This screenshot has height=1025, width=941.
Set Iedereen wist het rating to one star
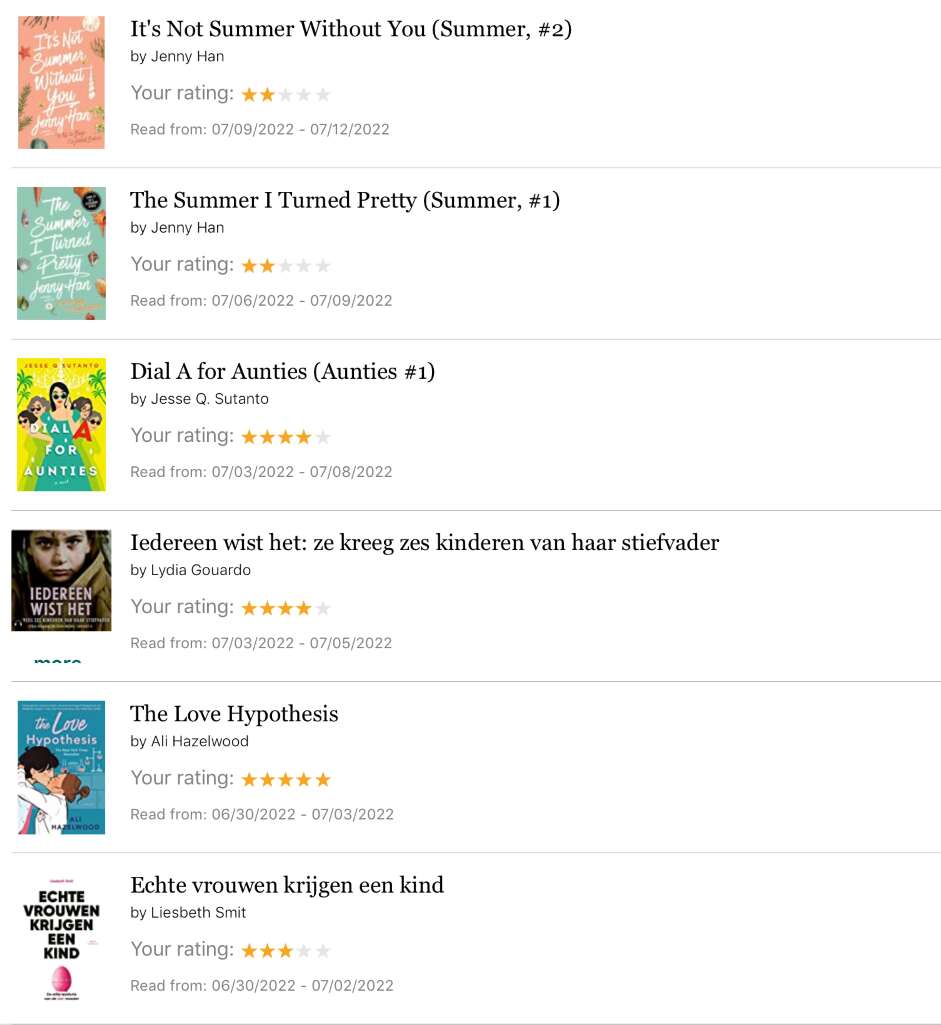[x=249, y=609]
